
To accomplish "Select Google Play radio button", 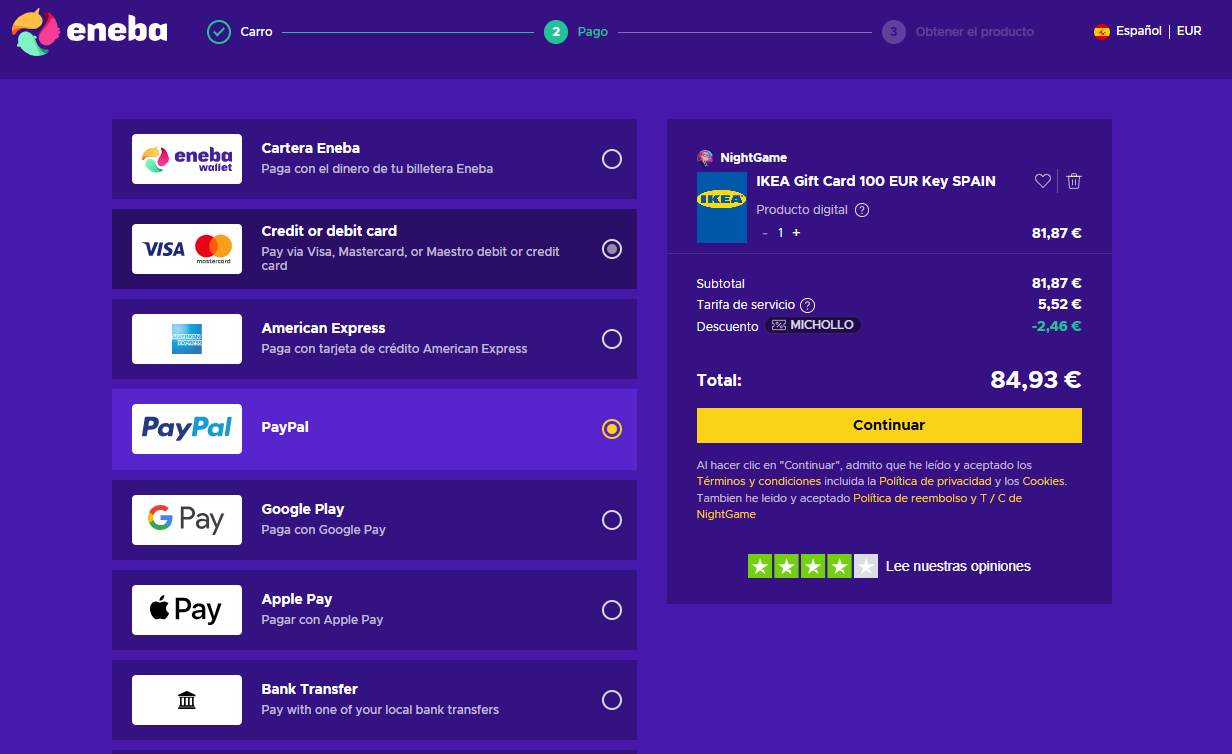I will 612,520.
